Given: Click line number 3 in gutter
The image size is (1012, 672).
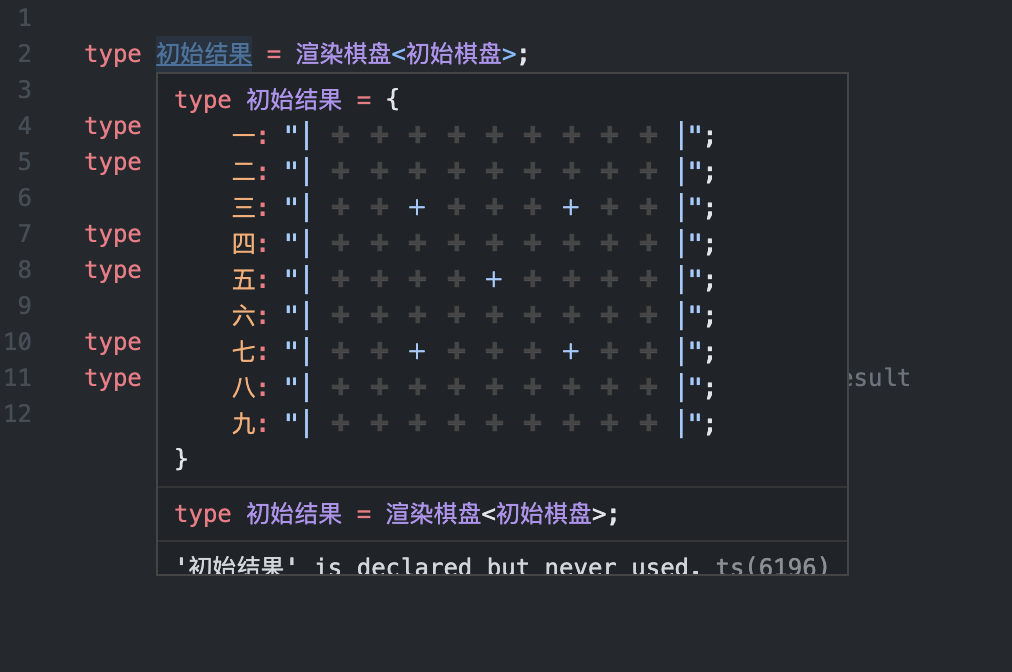Looking at the screenshot, I should pyautogui.click(x=25, y=90).
